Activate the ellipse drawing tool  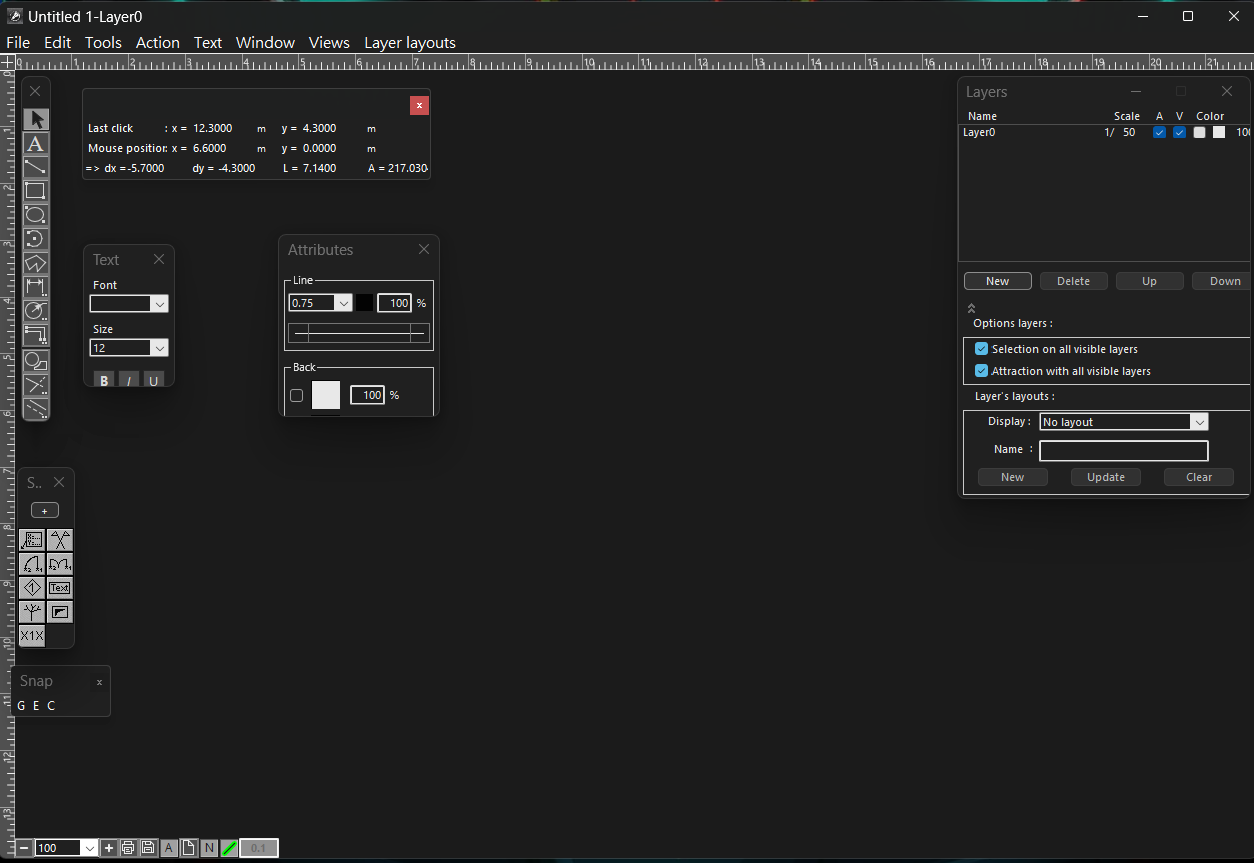click(35, 215)
